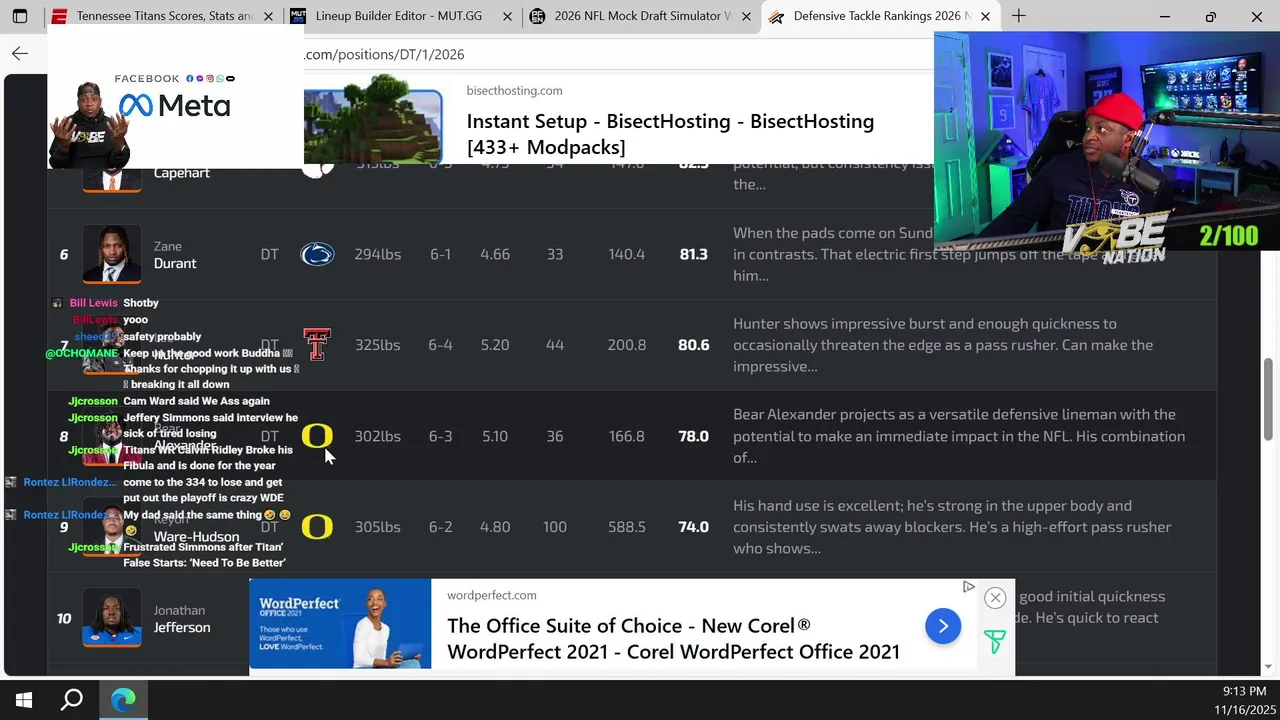Select the 81.3 rating for Zane Durant
Viewport: 1280px width, 720px height.
pyautogui.click(x=693, y=254)
